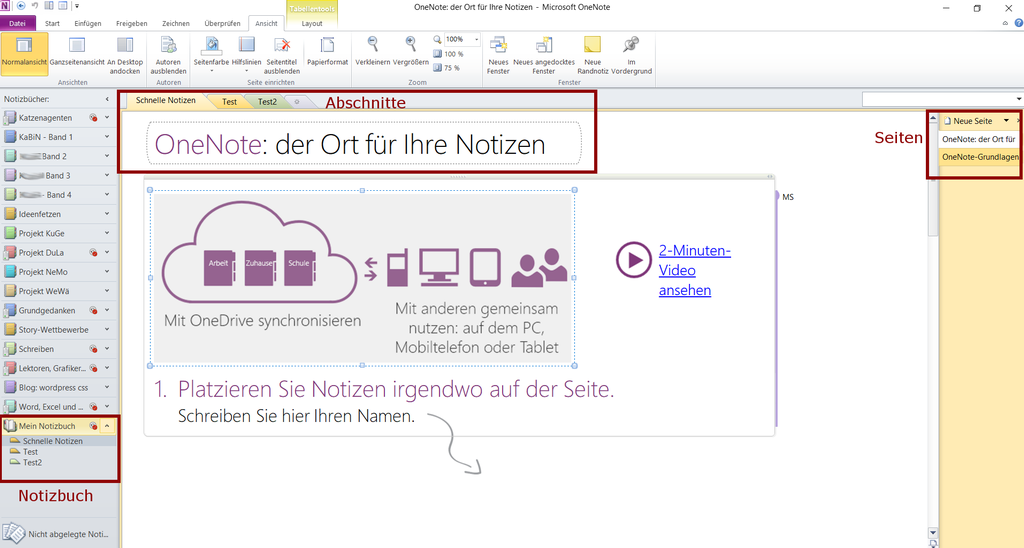The width and height of the screenshot is (1024, 548).
Task: Collapse the Mein Notizbuch notebook
Action: pos(107,426)
